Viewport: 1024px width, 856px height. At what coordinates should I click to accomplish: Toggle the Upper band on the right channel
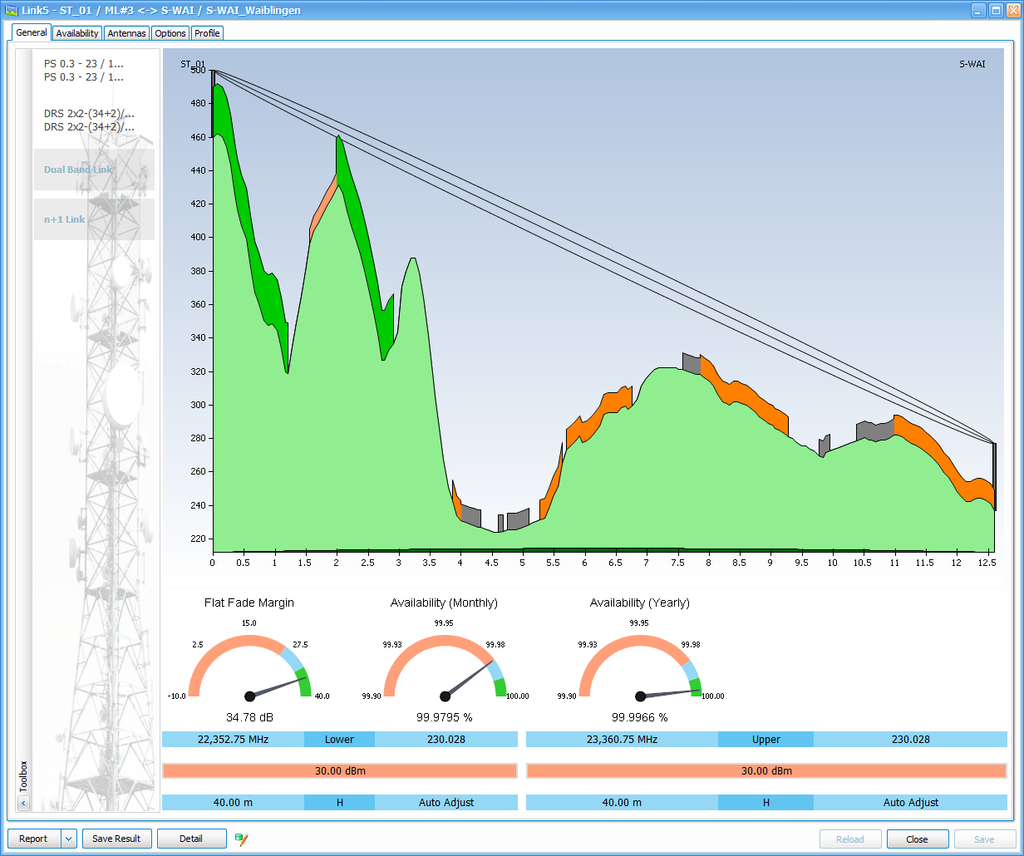point(765,739)
